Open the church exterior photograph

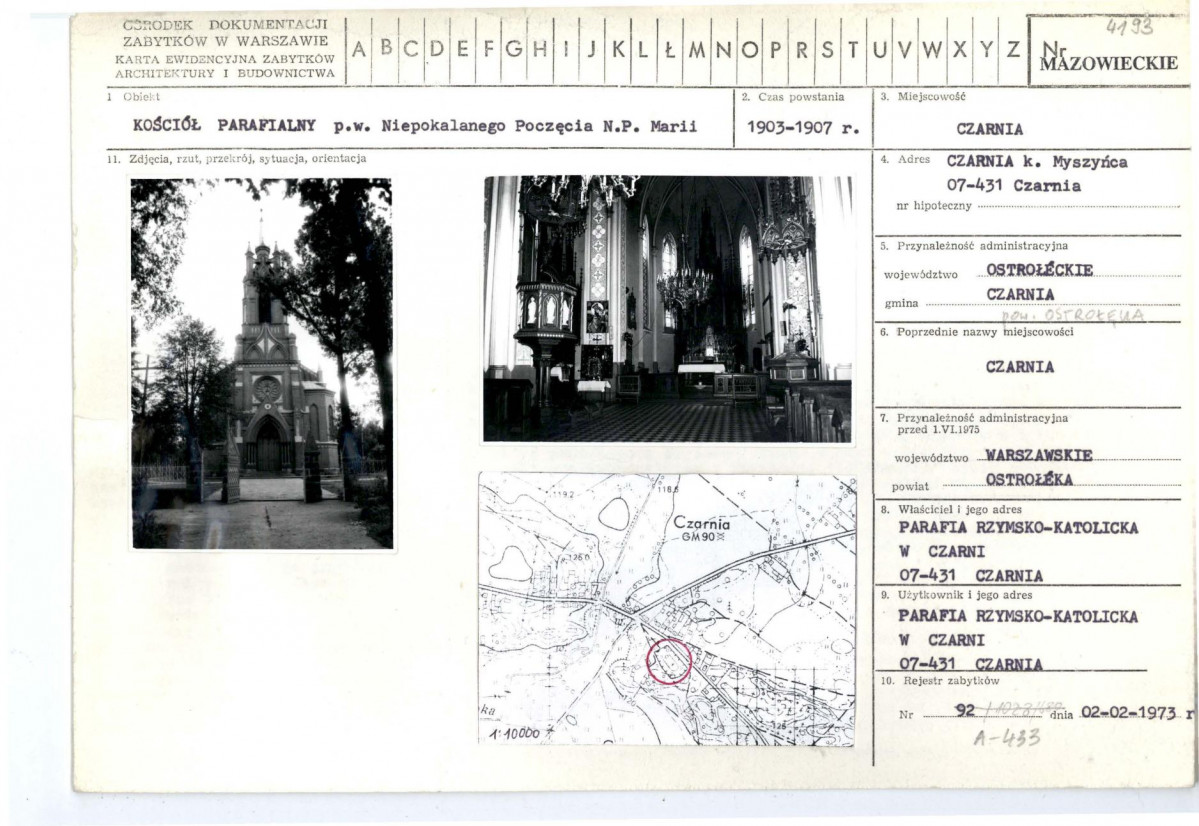click(262, 363)
